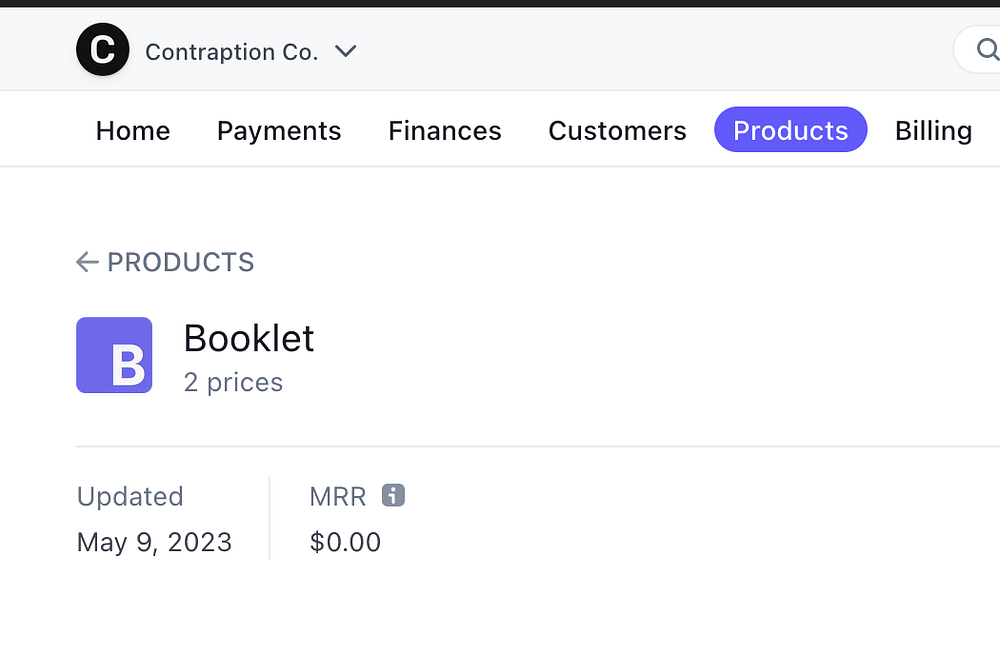Click the May 9, 2023 date
The width and height of the screenshot is (1000, 653).
(154, 542)
